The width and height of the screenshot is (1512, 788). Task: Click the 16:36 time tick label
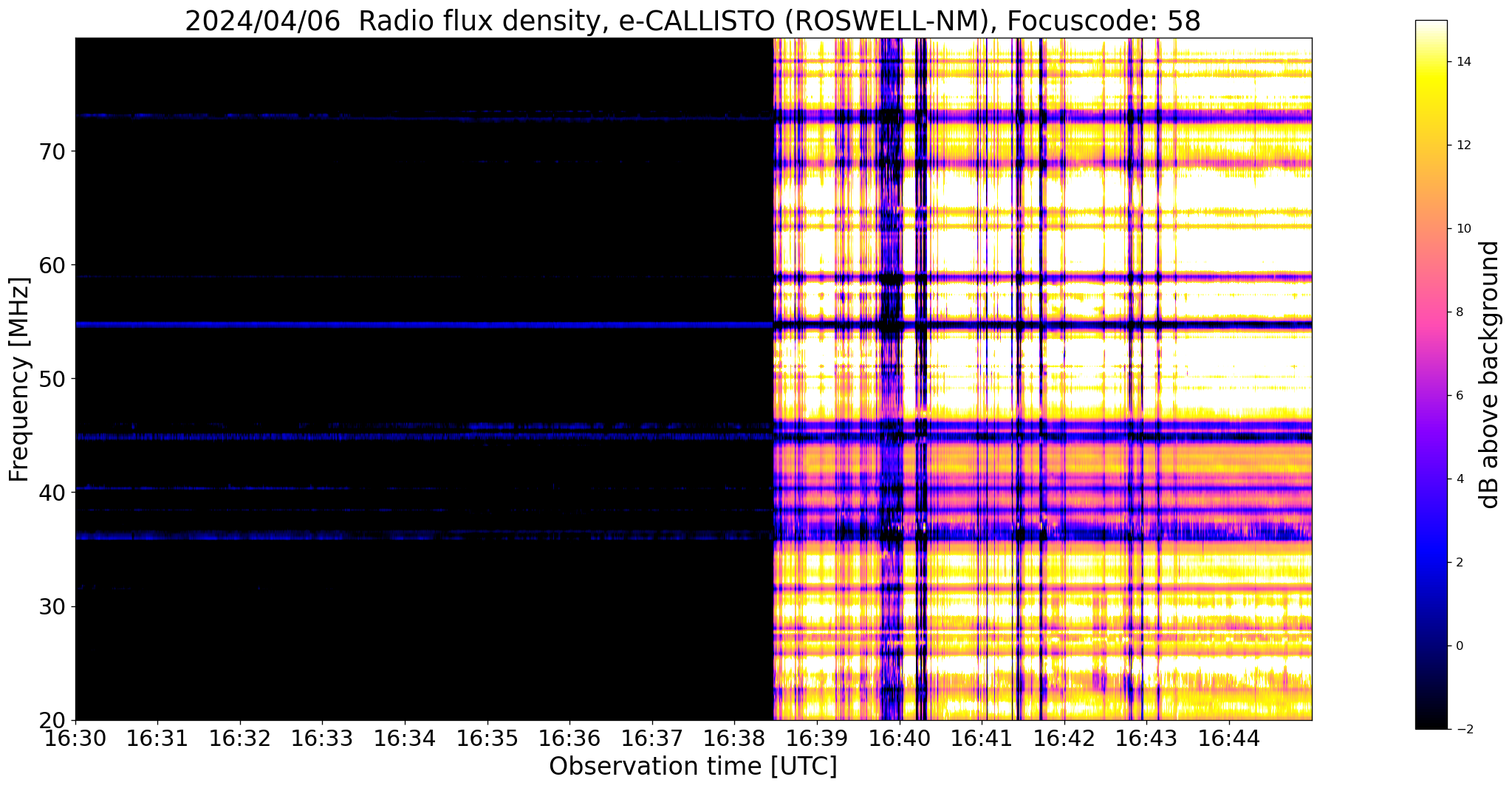click(x=569, y=737)
